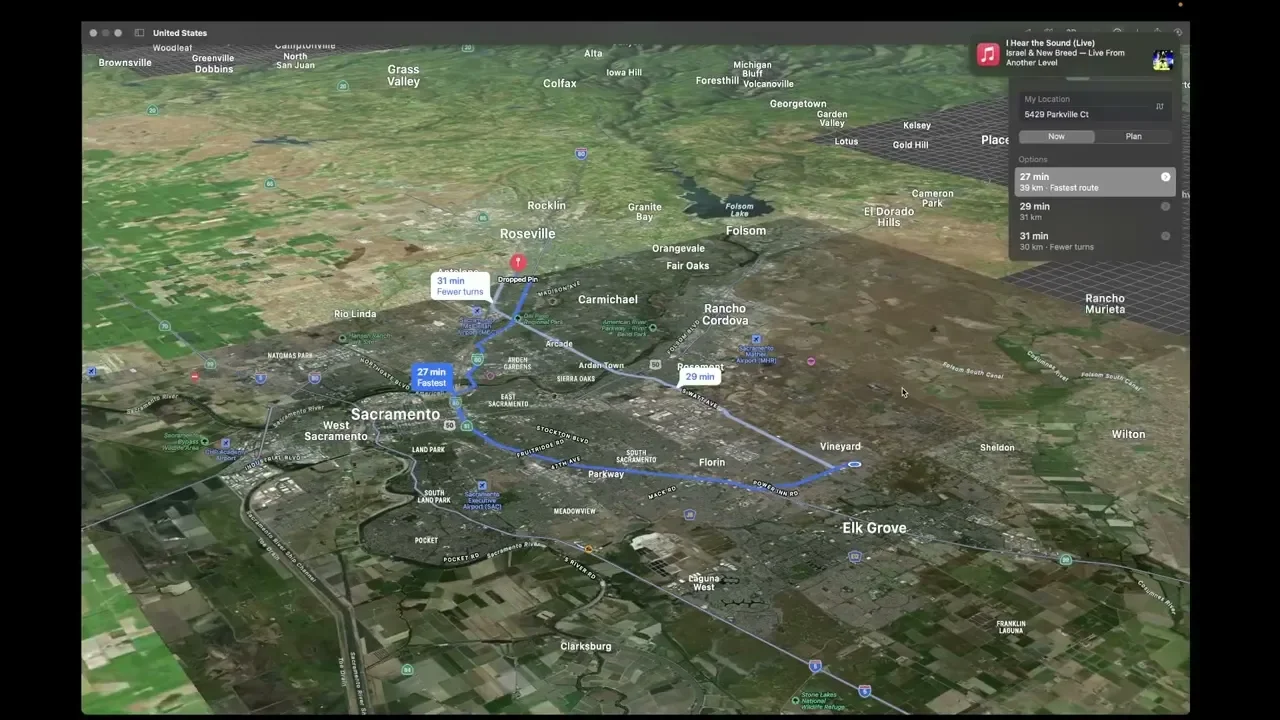Click the Rio Linda label
The width and height of the screenshot is (1280, 720).
pyautogui.click(x=355, y=314)
